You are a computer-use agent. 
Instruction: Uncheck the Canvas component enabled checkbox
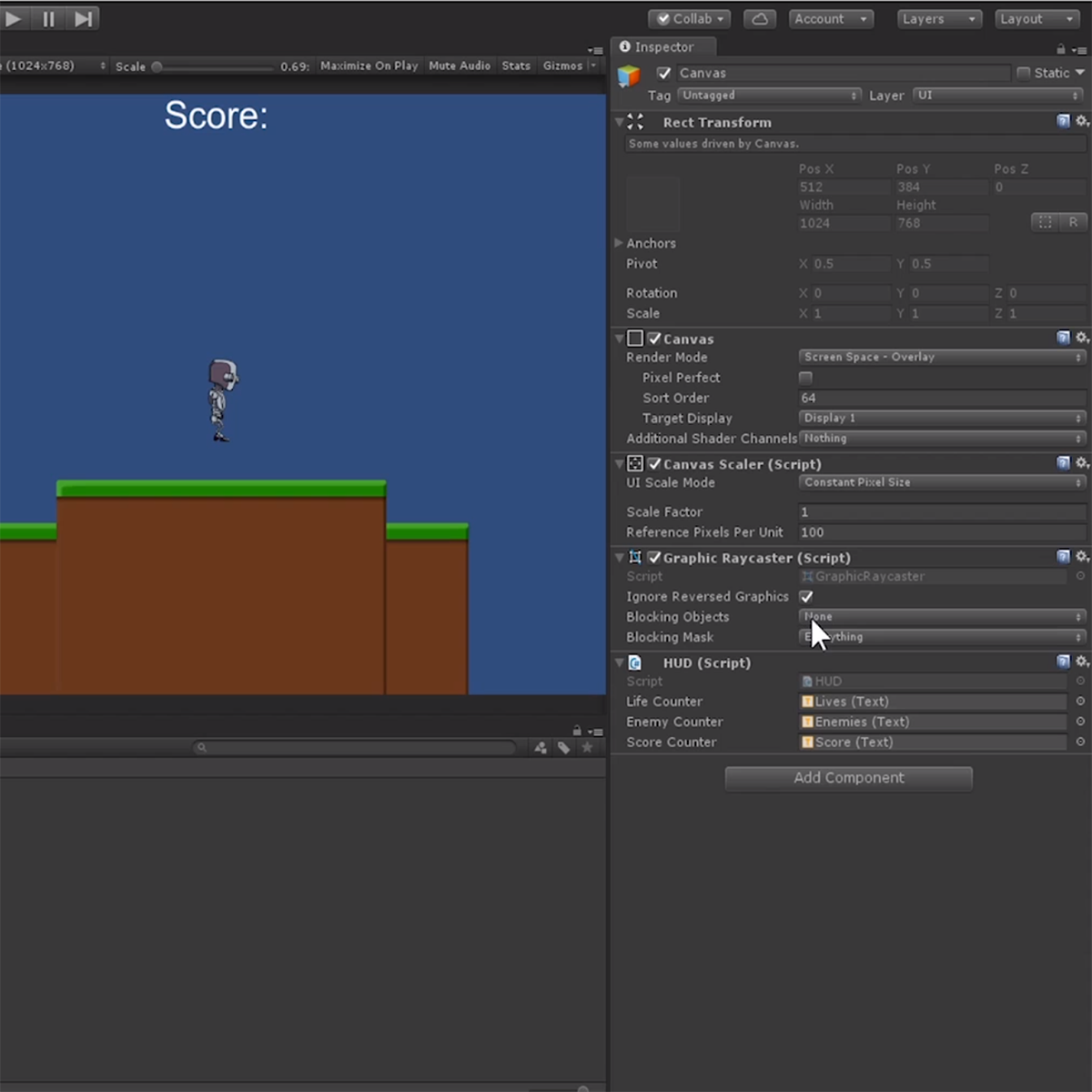click(x=655, y=338)
